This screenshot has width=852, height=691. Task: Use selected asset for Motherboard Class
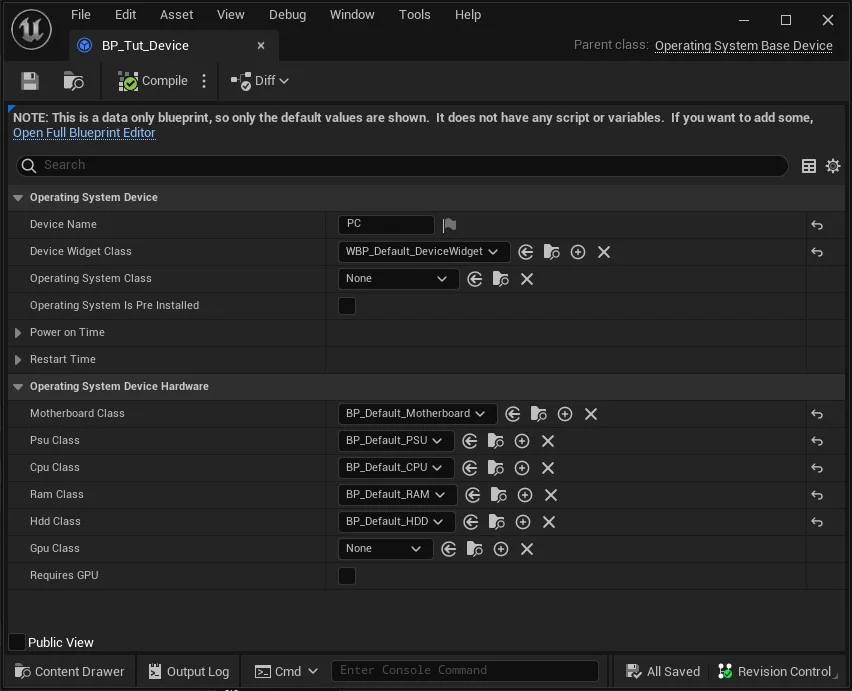[512, 414]
